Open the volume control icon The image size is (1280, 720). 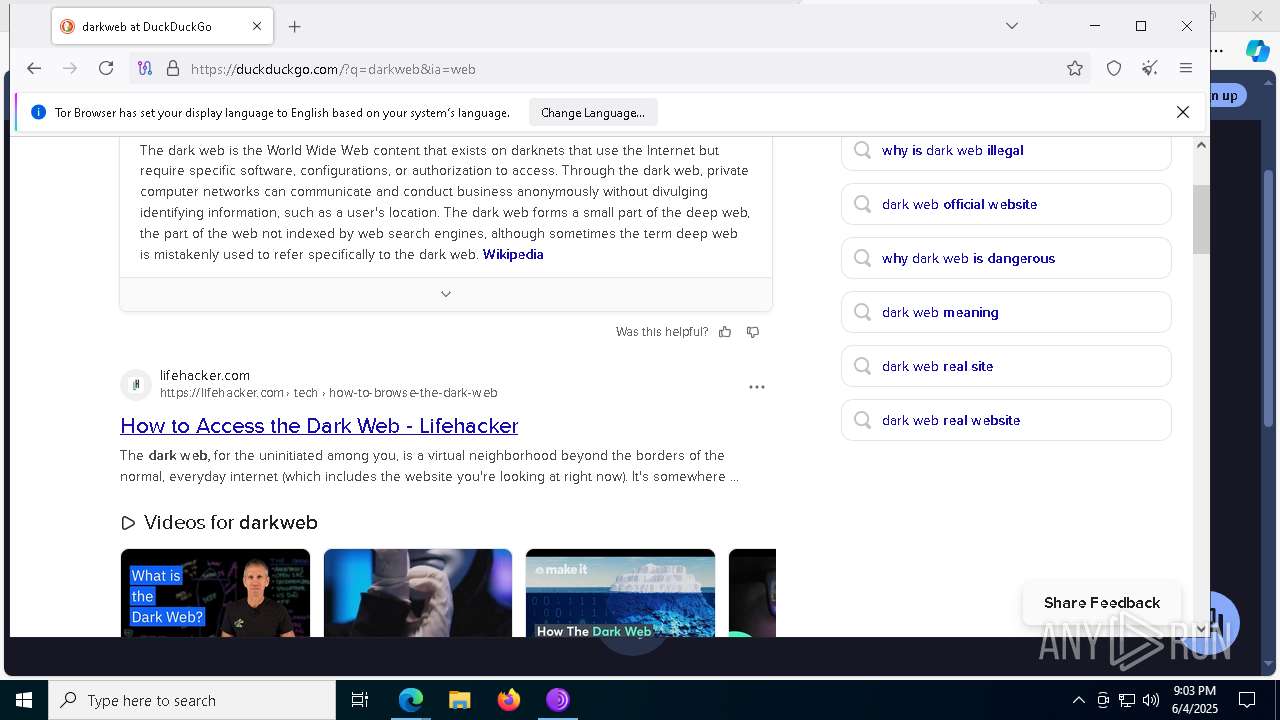1150,700
